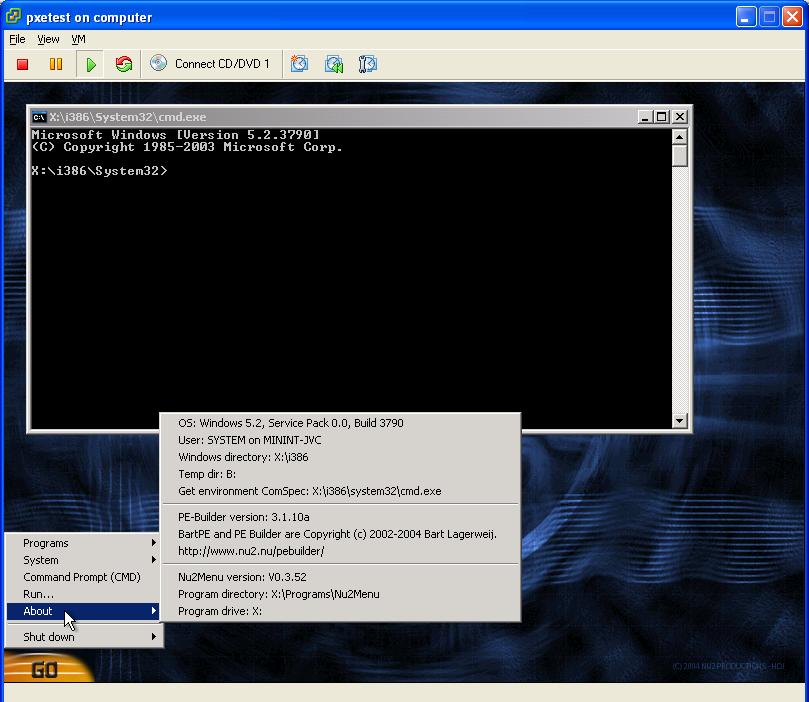Minimize the pxetest on computer window
Viewport: 809px width, 702px height.
745,17
